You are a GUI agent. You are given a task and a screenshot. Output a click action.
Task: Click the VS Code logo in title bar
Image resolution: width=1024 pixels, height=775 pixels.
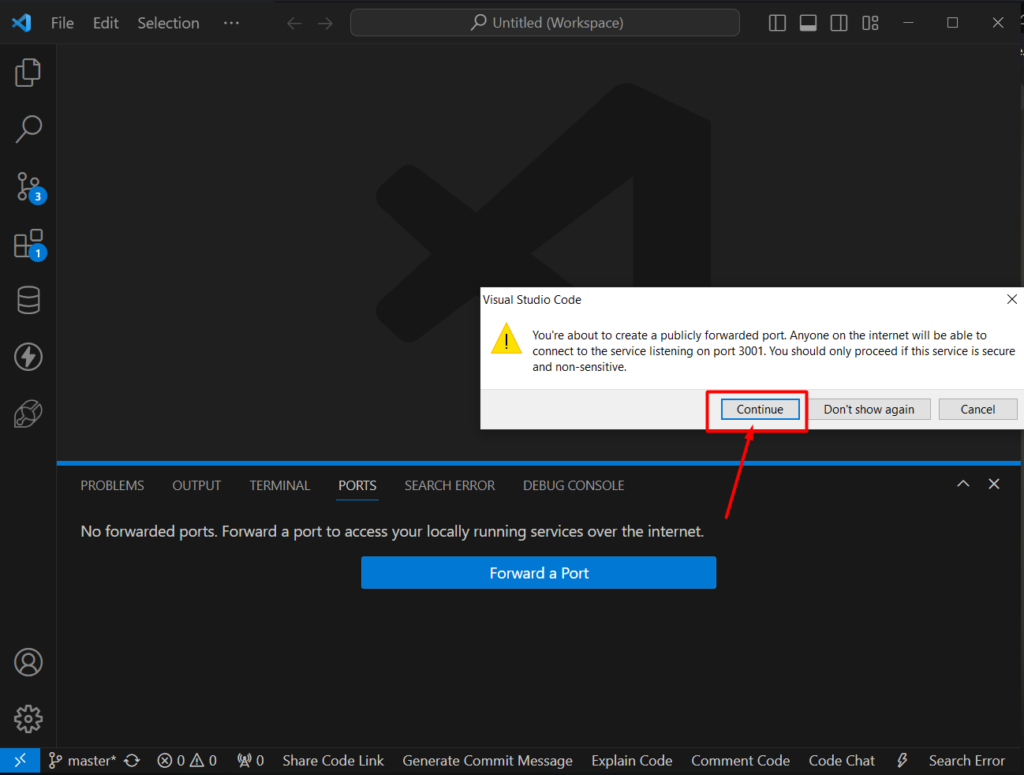pyautogui.click(x=22, y=23)
